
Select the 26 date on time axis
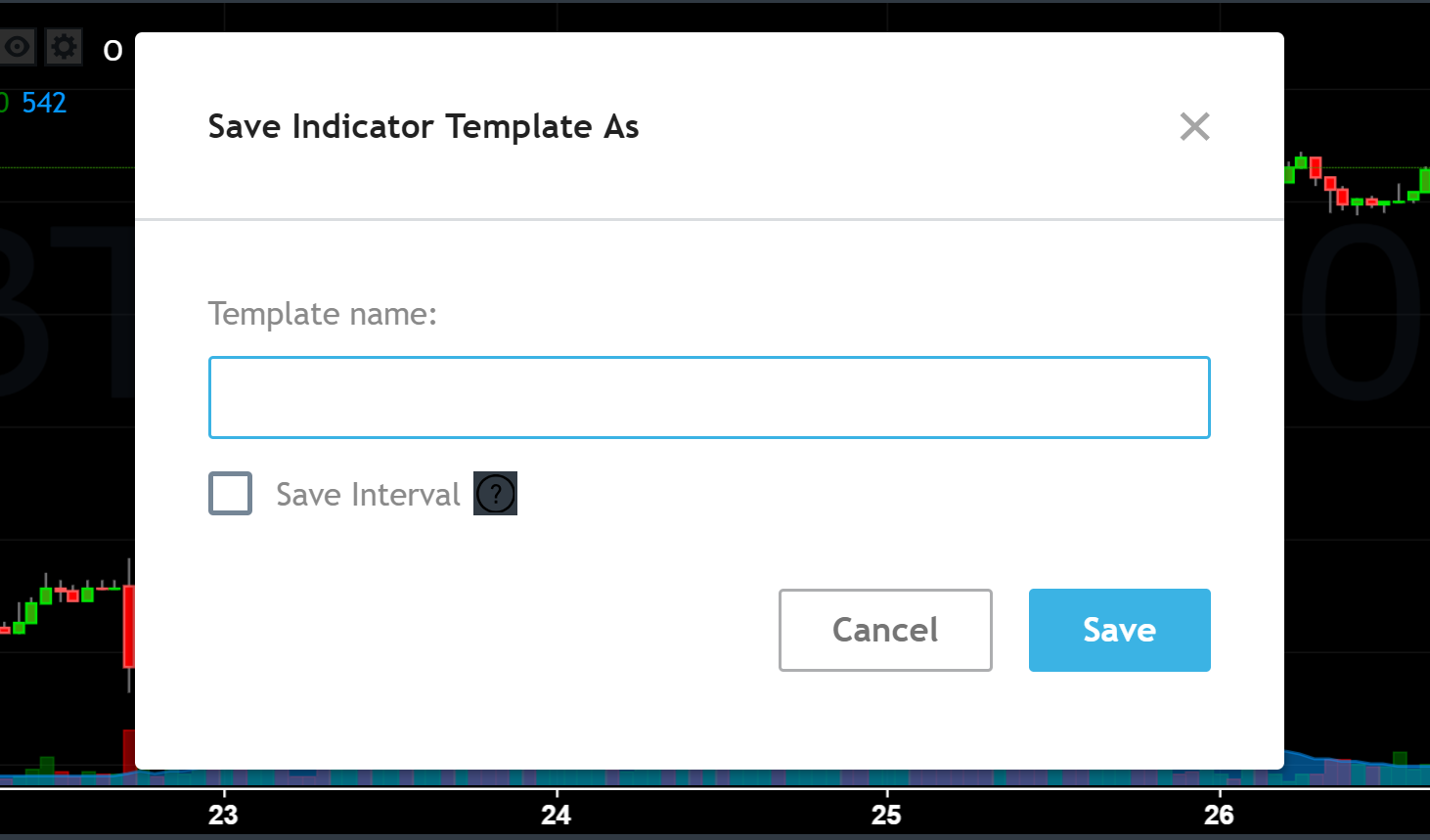pyautogui.click(x=1219, y=815)
